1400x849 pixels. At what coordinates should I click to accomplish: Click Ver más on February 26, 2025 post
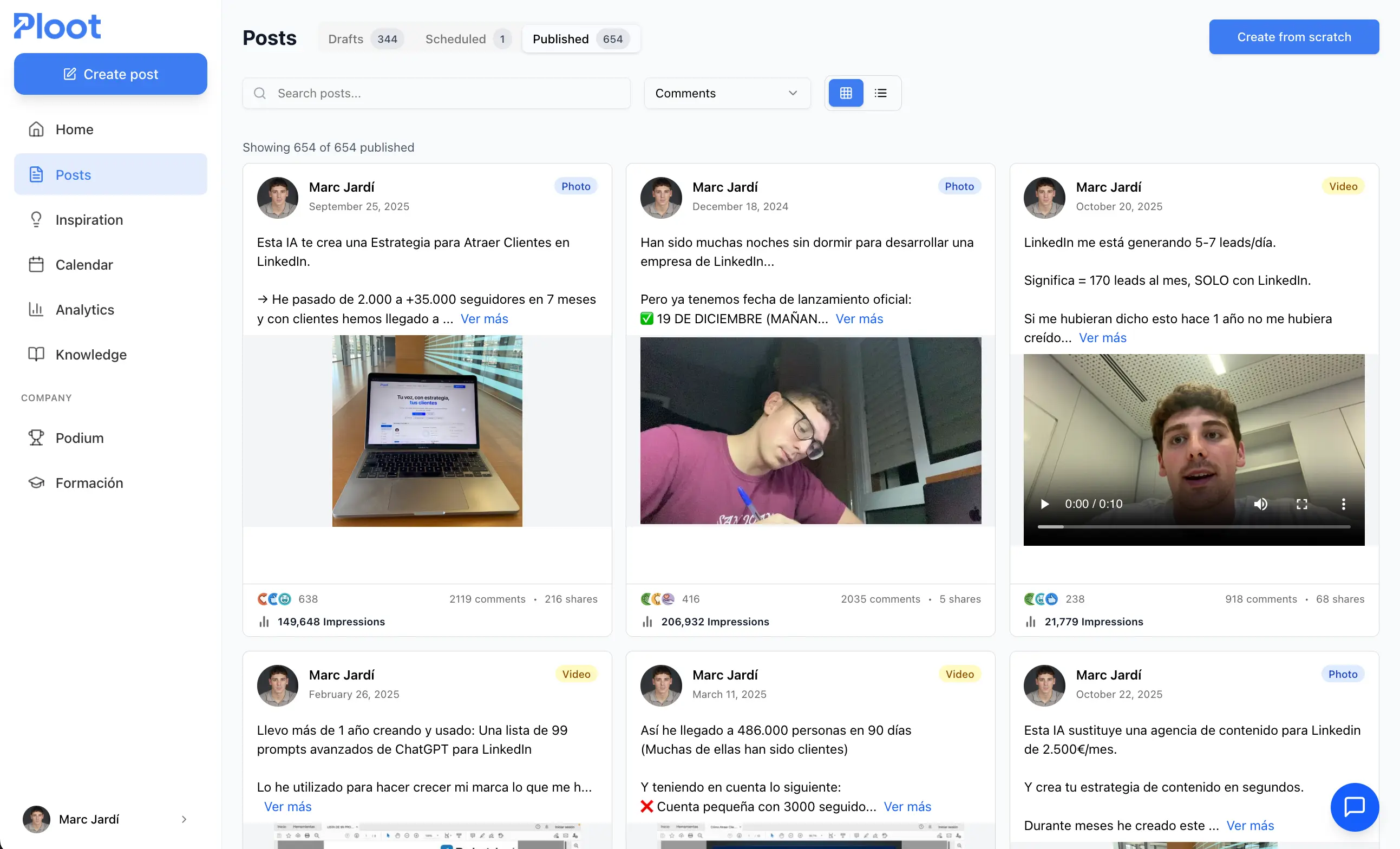[287, 806]
